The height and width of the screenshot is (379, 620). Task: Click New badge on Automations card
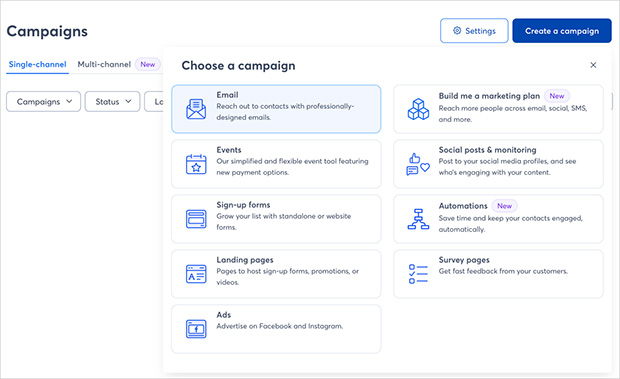pos(505,206)
